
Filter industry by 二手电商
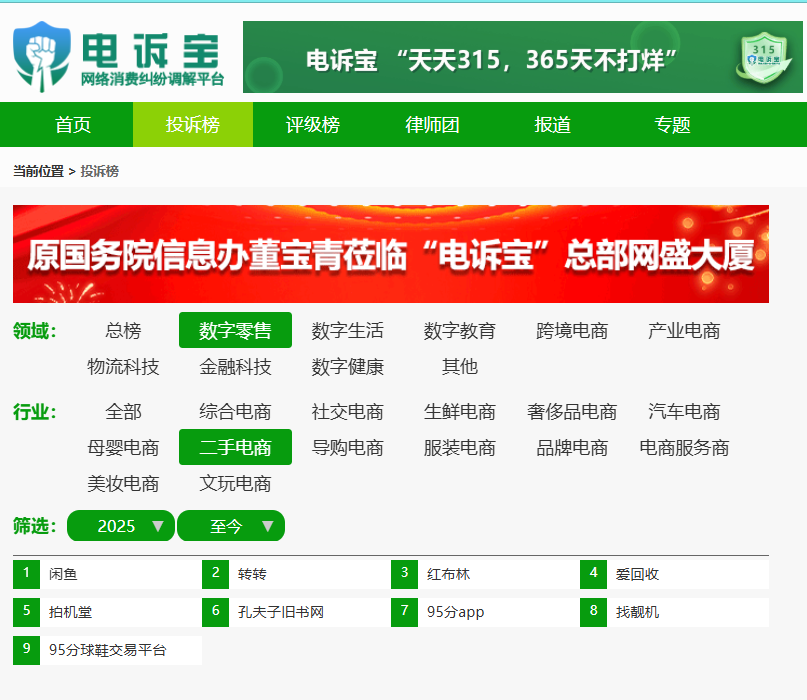pos(235,447)
